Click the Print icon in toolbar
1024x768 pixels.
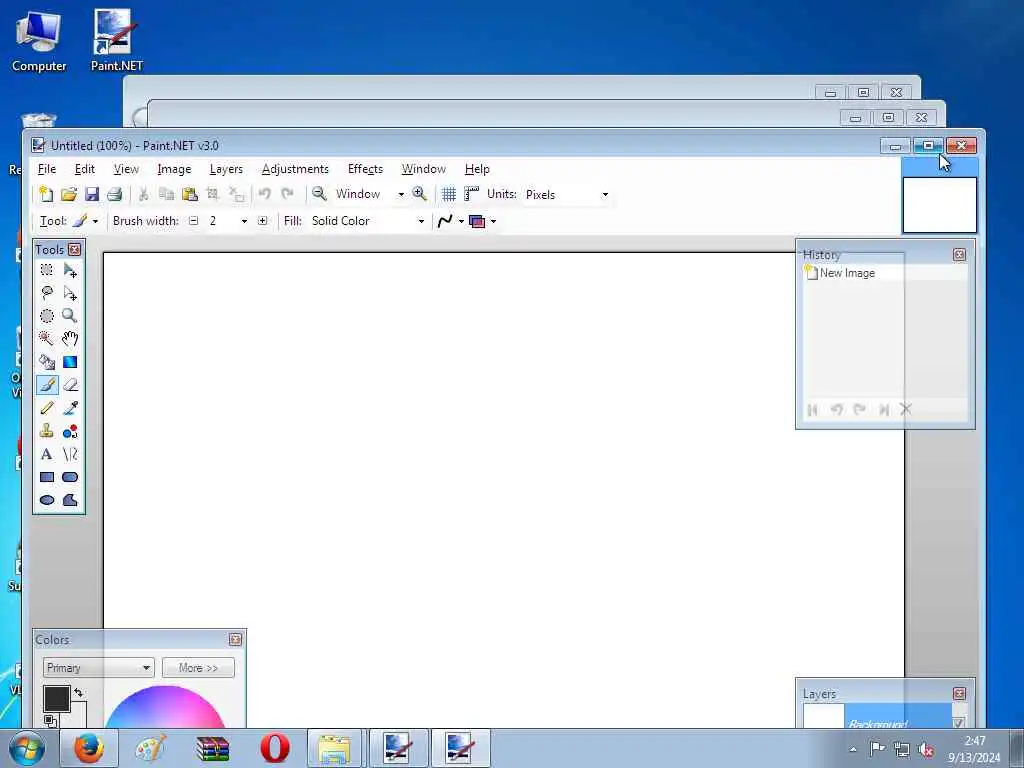click(x=114, y=194)
